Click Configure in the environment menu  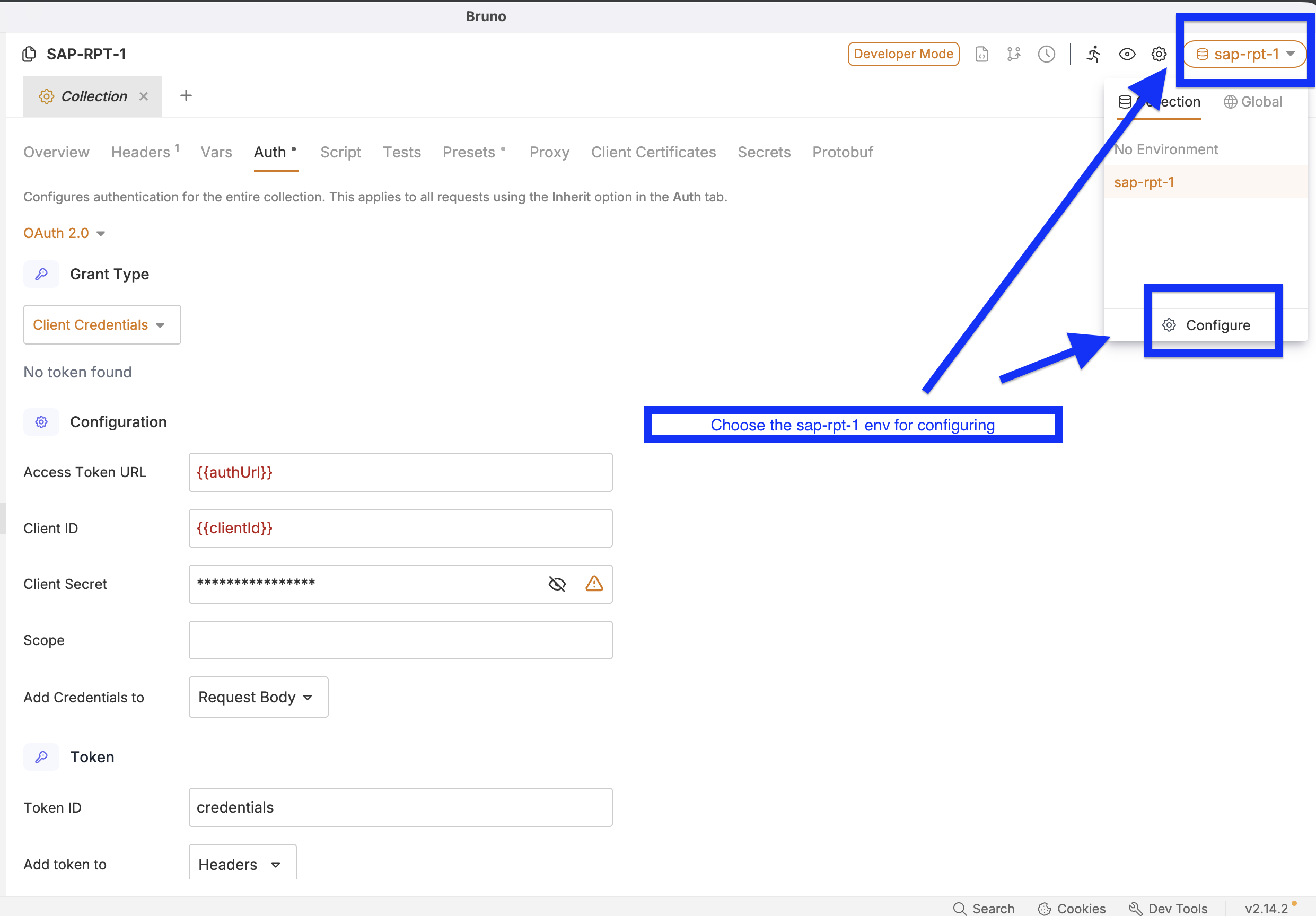(1206, 325)
